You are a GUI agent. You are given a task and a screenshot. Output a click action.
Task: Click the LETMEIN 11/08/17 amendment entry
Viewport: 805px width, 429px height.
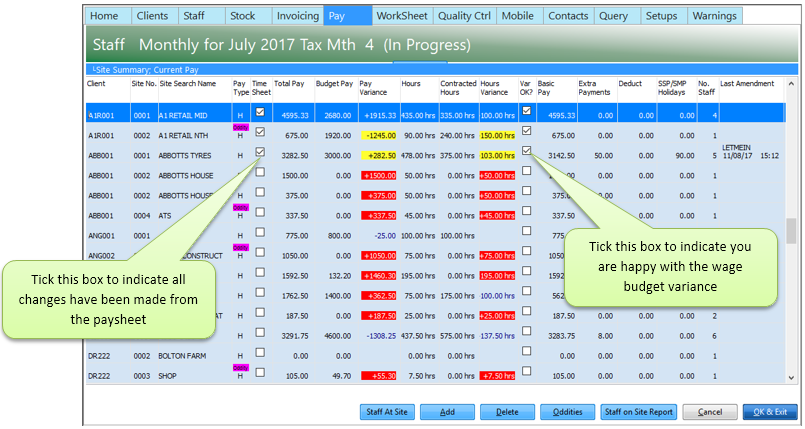point(751,152)
